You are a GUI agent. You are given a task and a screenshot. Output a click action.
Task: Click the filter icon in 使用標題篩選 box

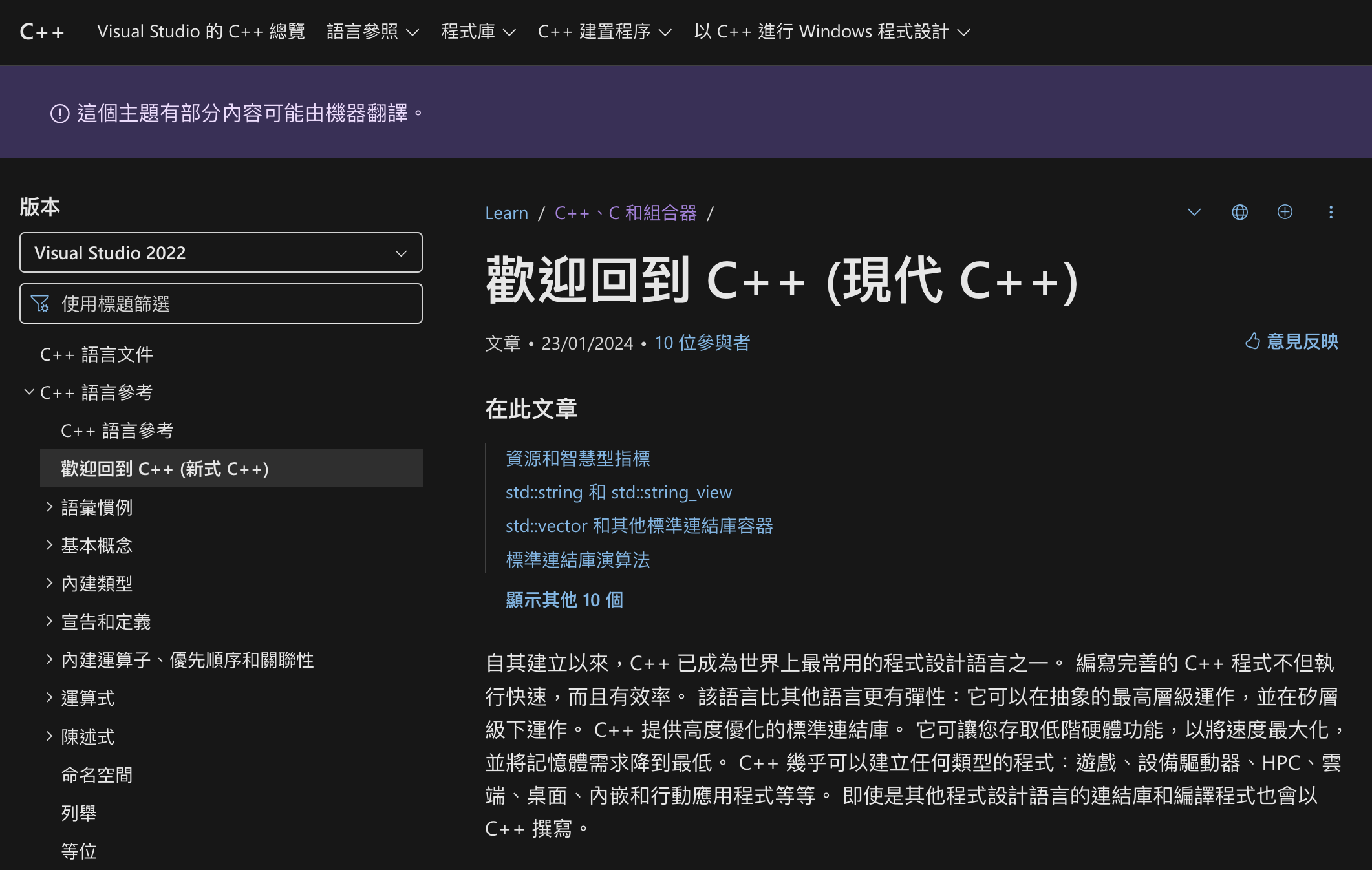(x=40, y=304)
